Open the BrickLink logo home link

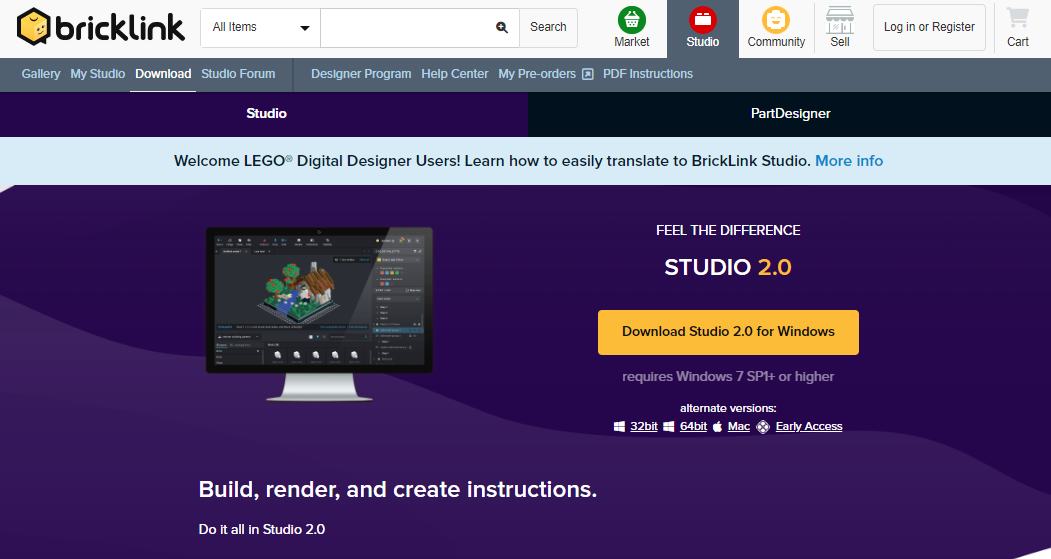click(101, 27)
